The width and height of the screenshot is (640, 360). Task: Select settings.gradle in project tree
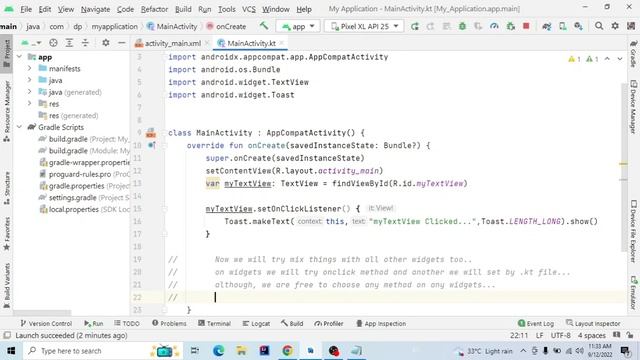click(84, 198)
